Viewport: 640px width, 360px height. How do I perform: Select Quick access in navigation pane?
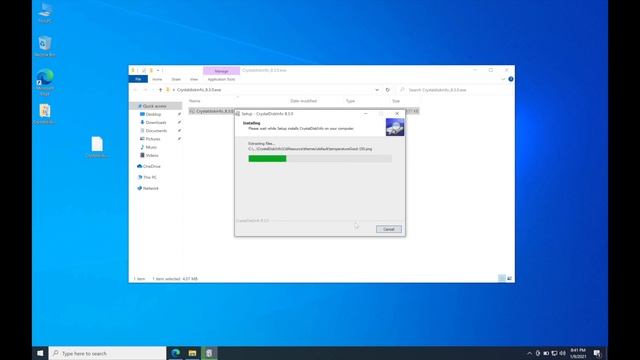click(155, 106)
